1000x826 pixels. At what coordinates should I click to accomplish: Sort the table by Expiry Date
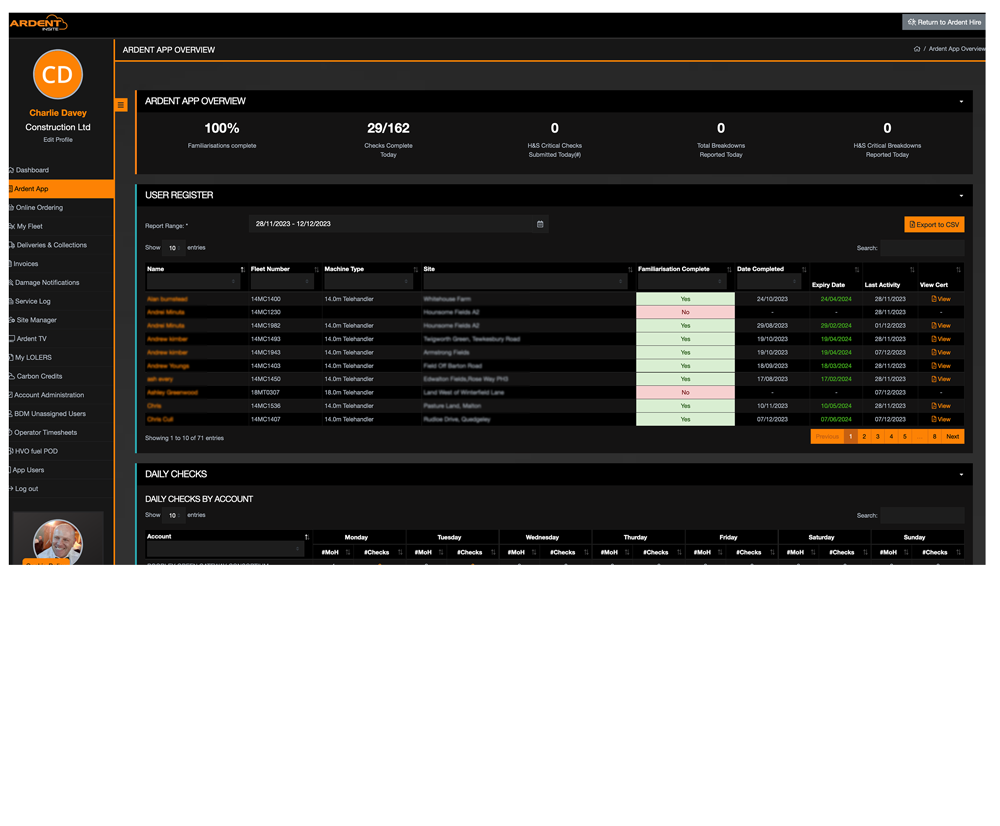(x=857, y=269)
